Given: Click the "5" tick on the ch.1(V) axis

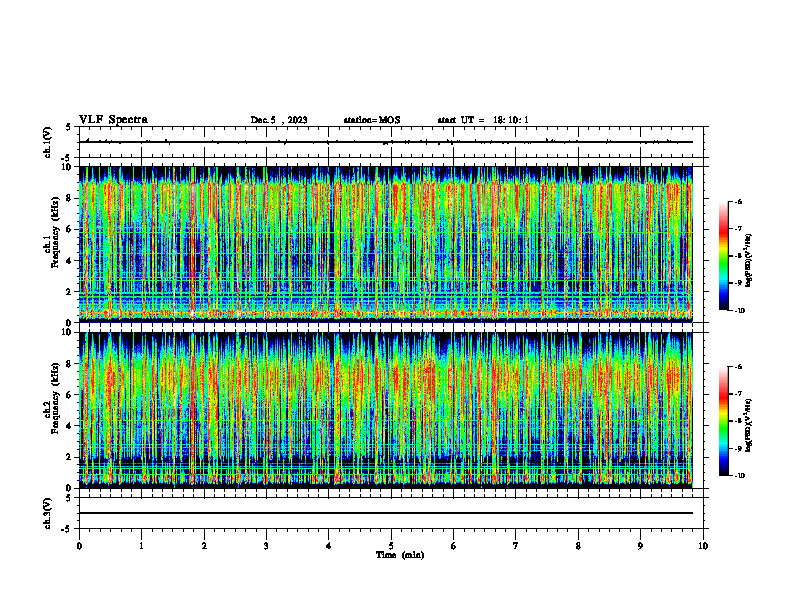Looking at the screenshot, I should pos(69,127).
